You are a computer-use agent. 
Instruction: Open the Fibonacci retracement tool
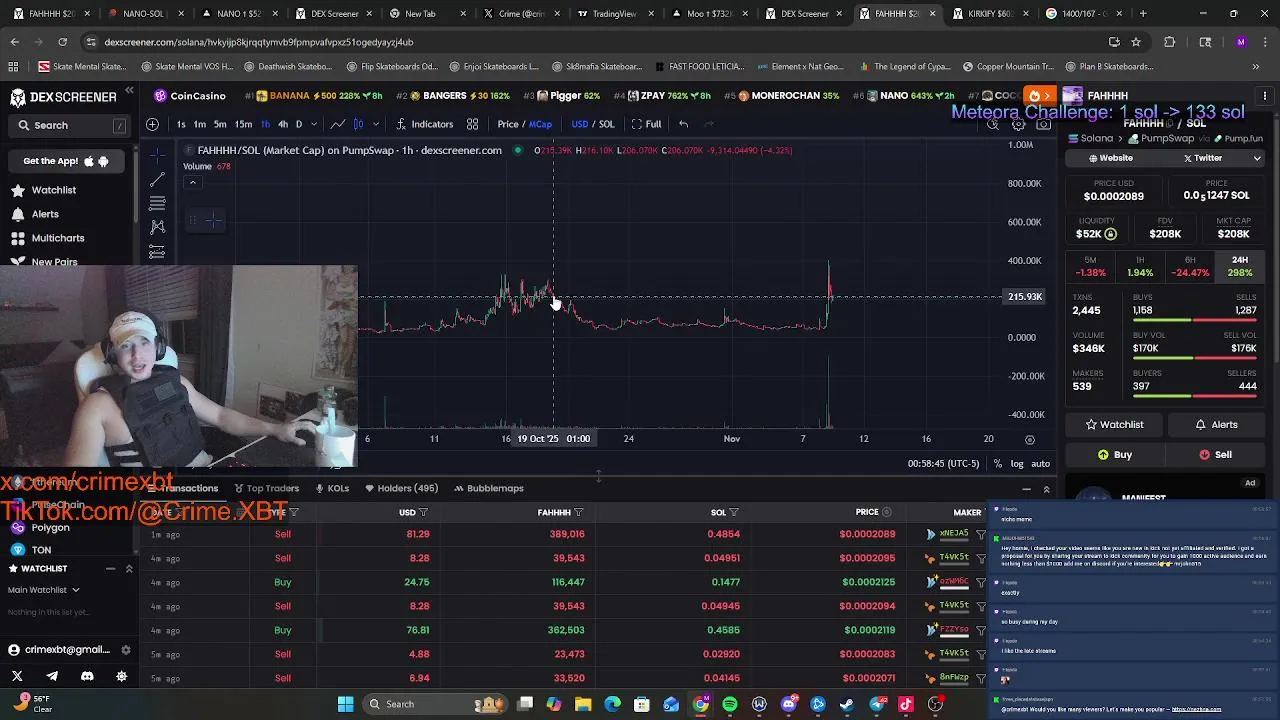coord(157,203)
